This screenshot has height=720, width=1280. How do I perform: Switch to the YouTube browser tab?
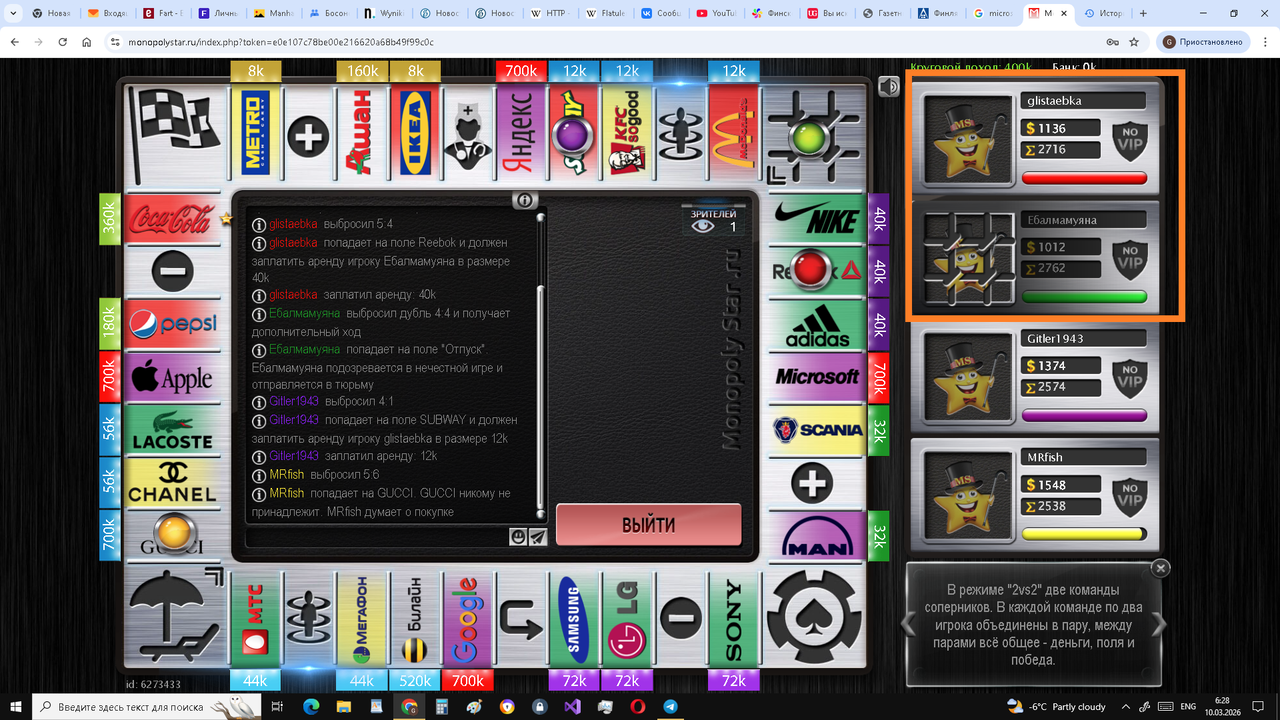(x=716, y=14)
